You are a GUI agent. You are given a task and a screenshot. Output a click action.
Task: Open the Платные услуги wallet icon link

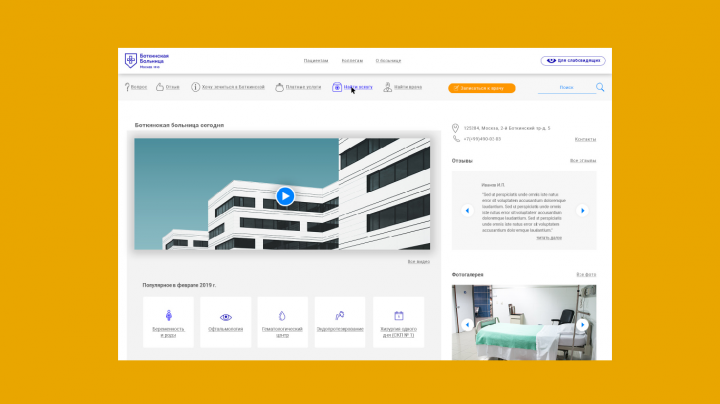pyautogui.click(x=298, y=87)
